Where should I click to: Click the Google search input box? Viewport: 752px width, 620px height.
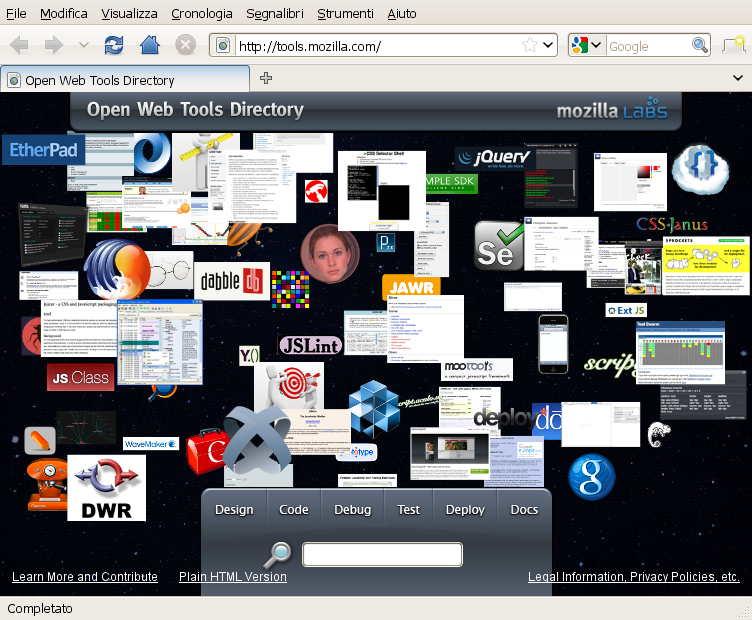click(x=648, y=46)
